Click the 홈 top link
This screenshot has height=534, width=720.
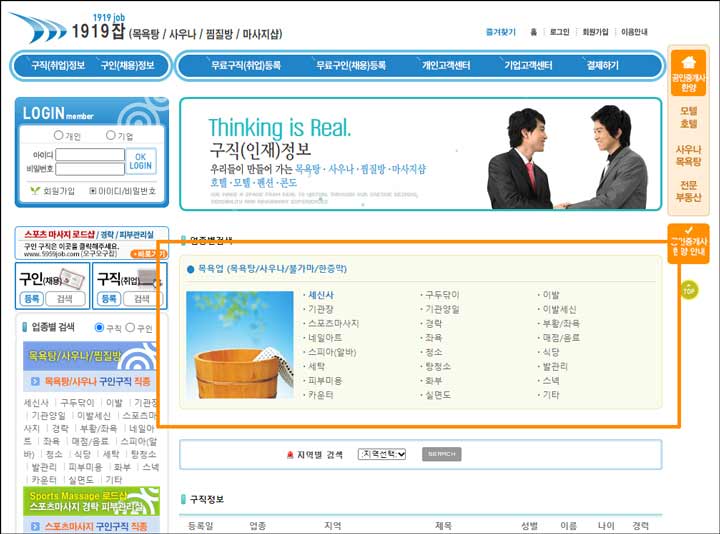coord(533,32)
